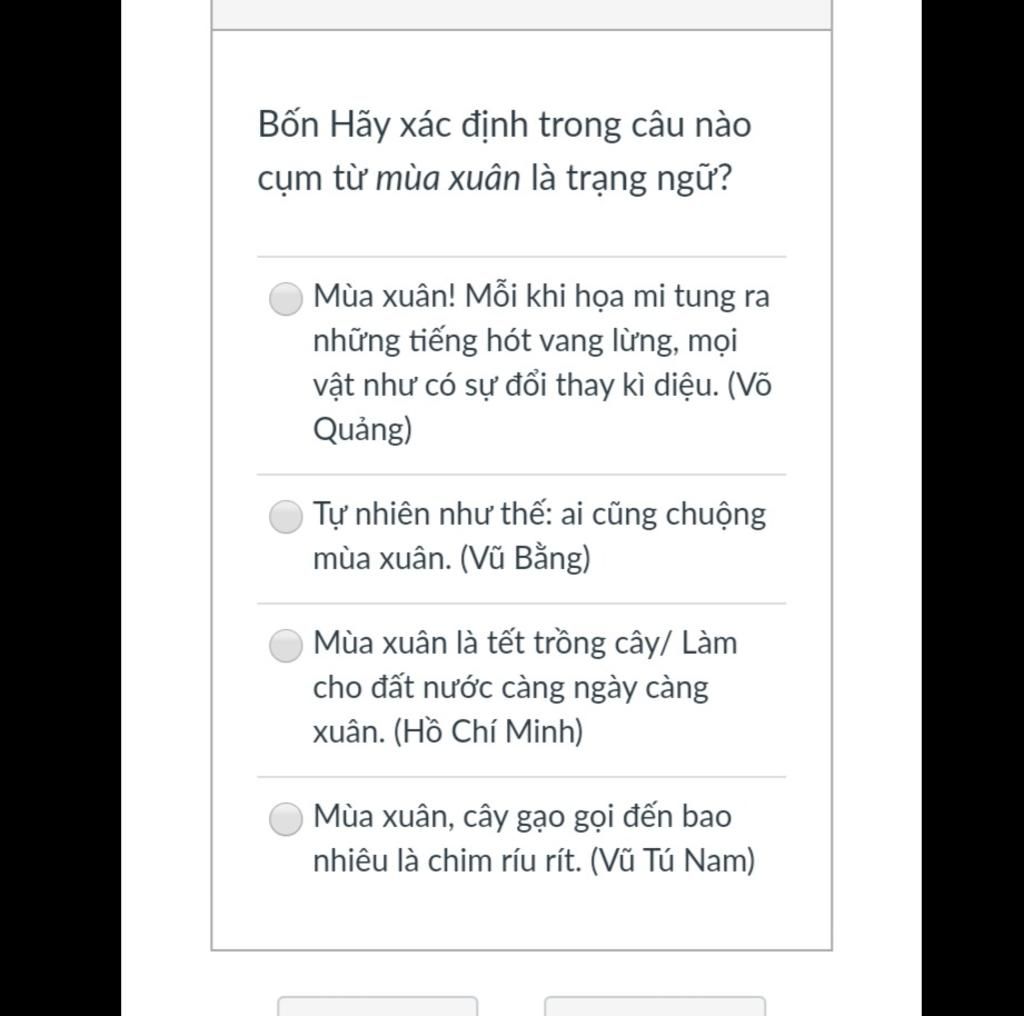Click the word "Bốn" at the question start
Screen dimensions: 1024x1016
[289, 126]
